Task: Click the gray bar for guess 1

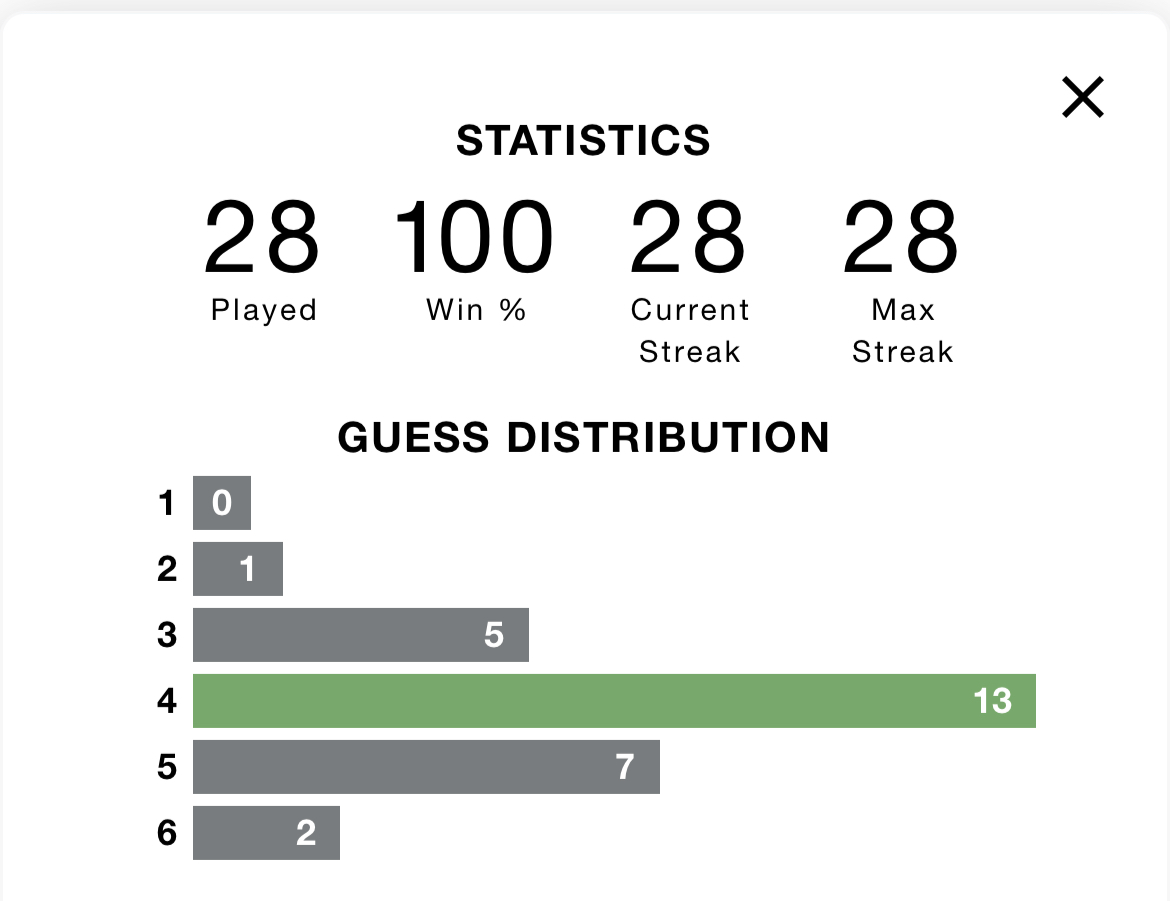Action: tap(222, 502)
